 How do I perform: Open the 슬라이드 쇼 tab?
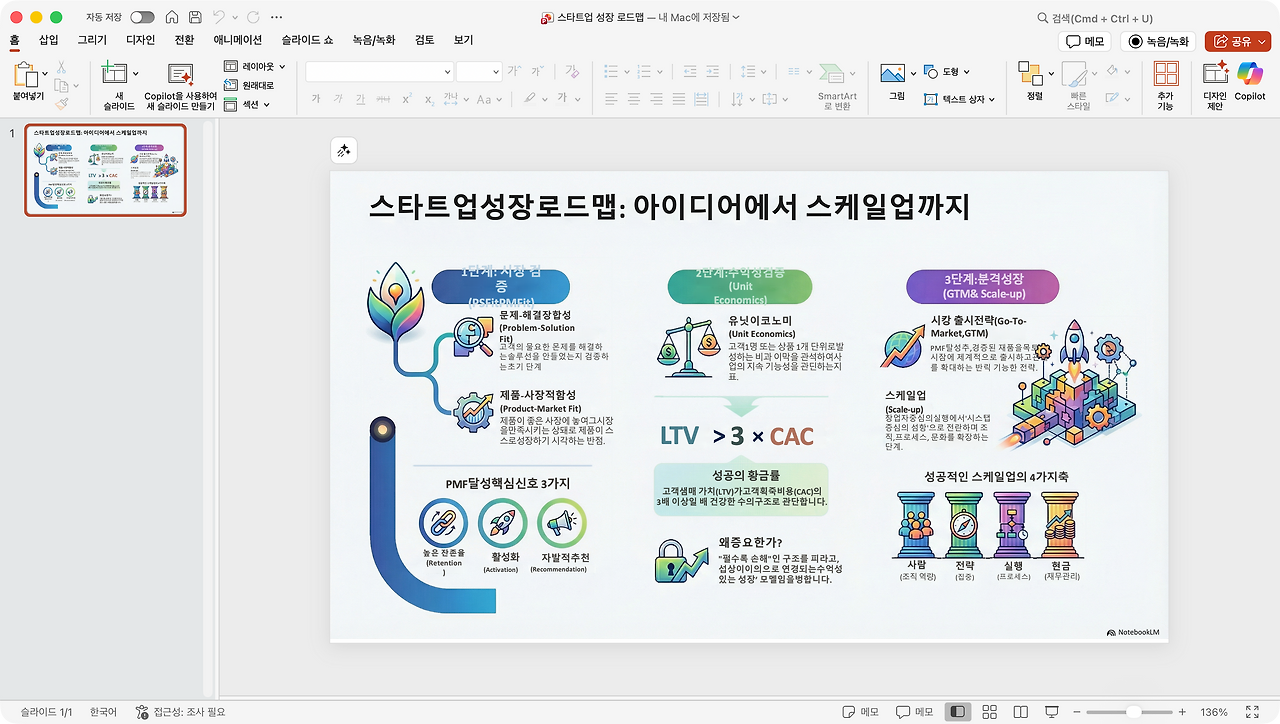[307, 40]
